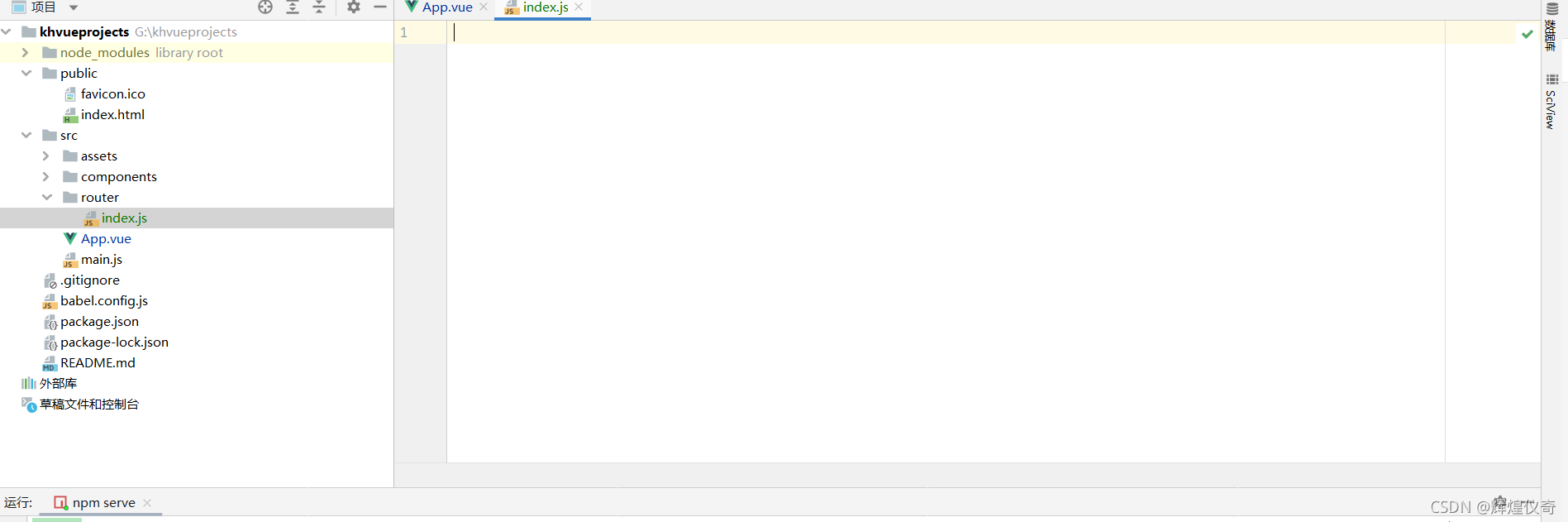Viewport: 1568px width, 522px height.
Task: Collapse the src folder
Action: tap(26, 135)
